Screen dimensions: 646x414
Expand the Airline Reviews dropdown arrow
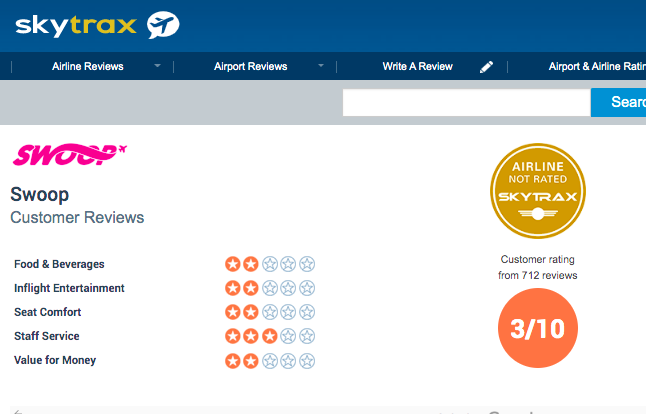(157, 65)
